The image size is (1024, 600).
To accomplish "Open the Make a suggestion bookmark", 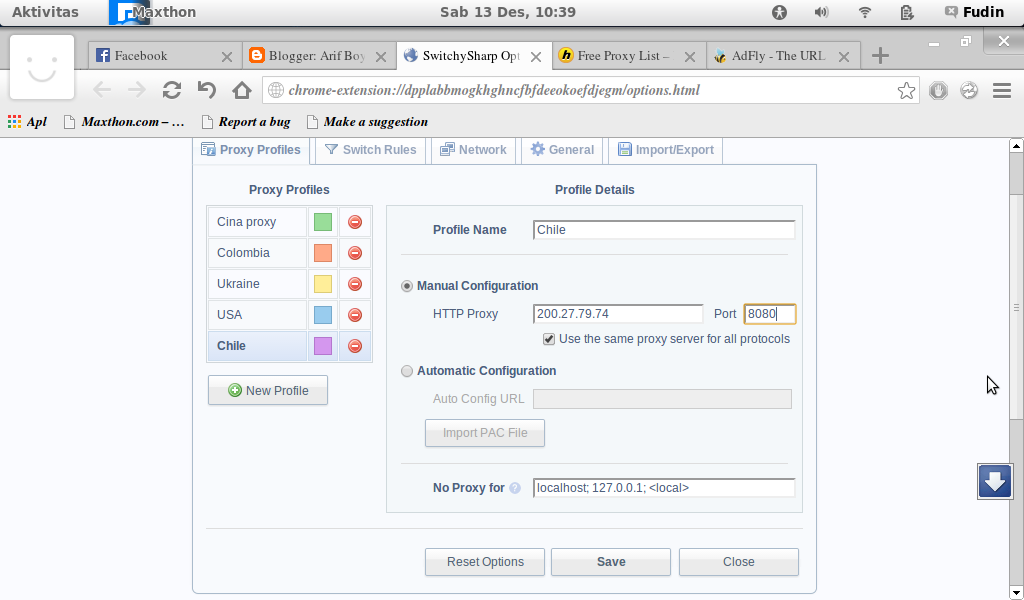I will (x=367, y=121).
